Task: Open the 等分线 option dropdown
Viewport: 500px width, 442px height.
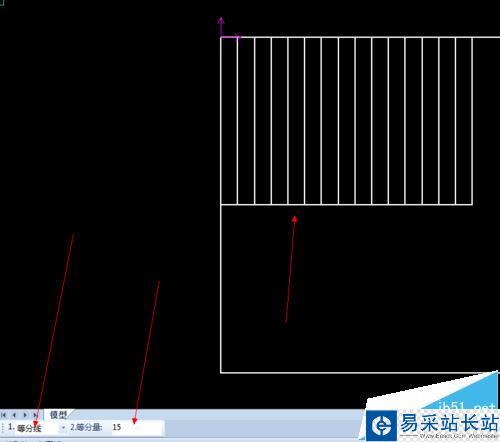Action: (63, 427)
